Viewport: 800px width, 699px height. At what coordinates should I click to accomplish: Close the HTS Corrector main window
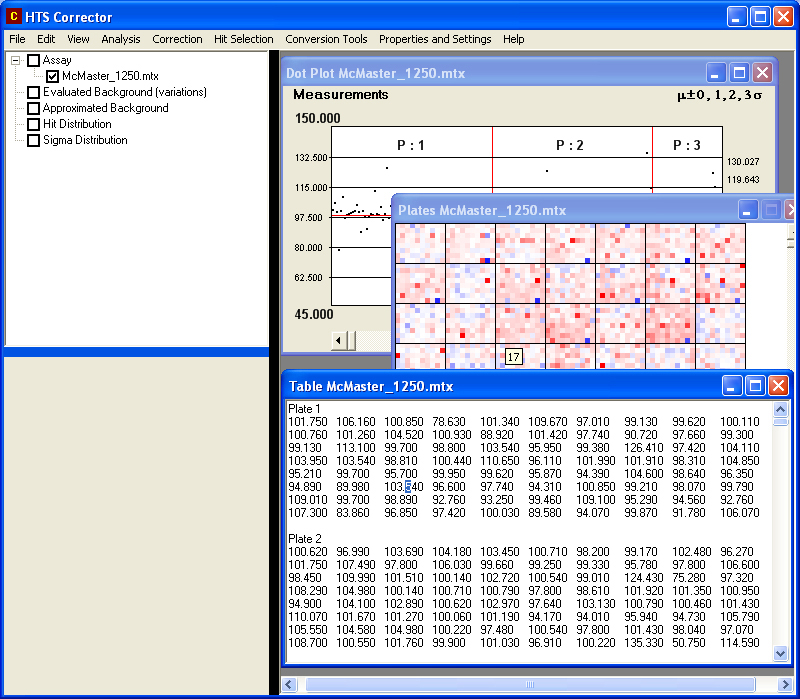(783, 17)
